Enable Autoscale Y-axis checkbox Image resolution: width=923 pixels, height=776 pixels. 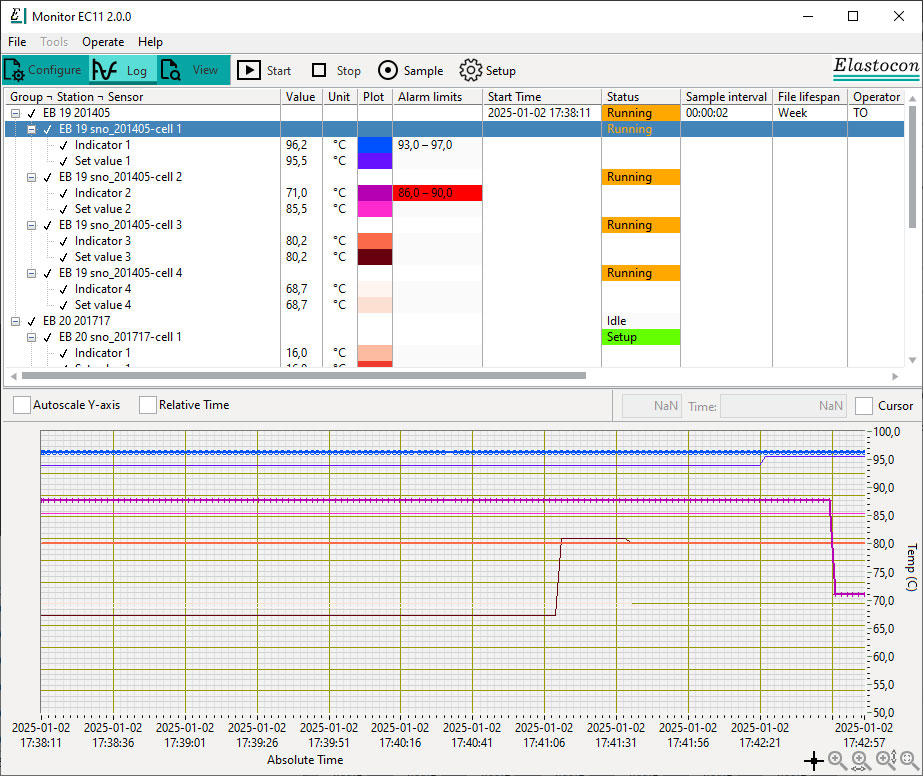(22, 405)
